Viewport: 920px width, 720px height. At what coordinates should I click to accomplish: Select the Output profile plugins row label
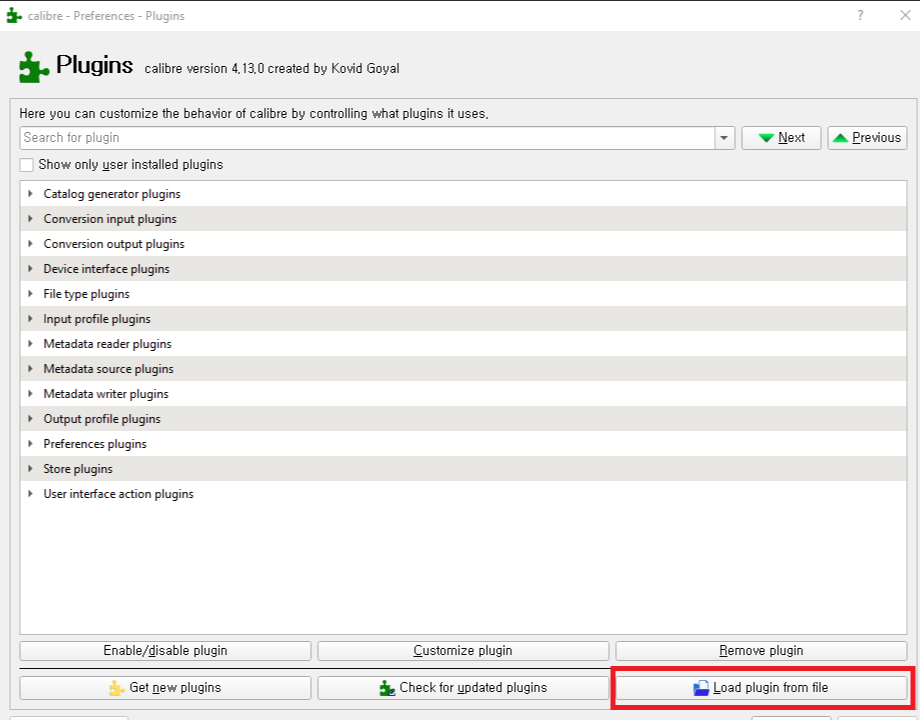[x=102, y=420]
